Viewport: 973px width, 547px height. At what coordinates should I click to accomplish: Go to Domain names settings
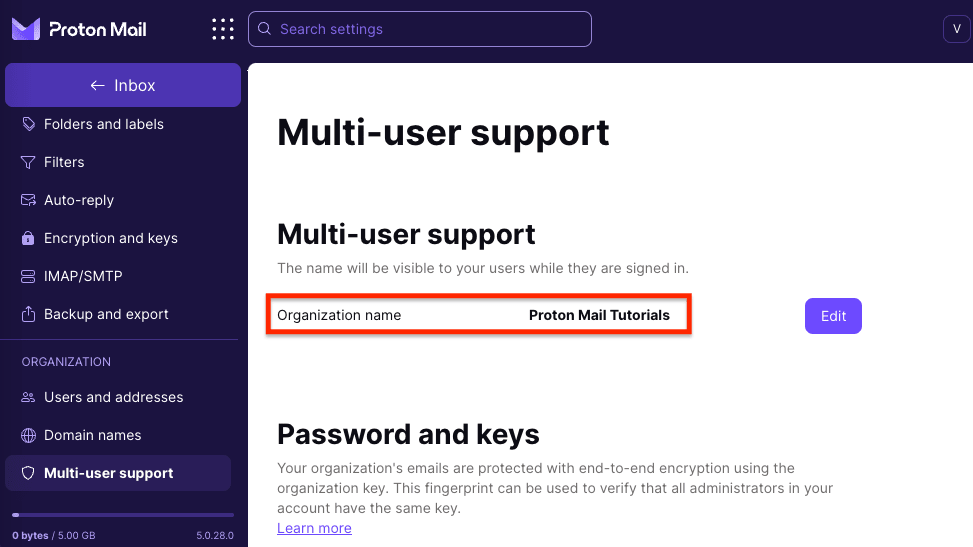pyautogui.click(x=92, y=435)
